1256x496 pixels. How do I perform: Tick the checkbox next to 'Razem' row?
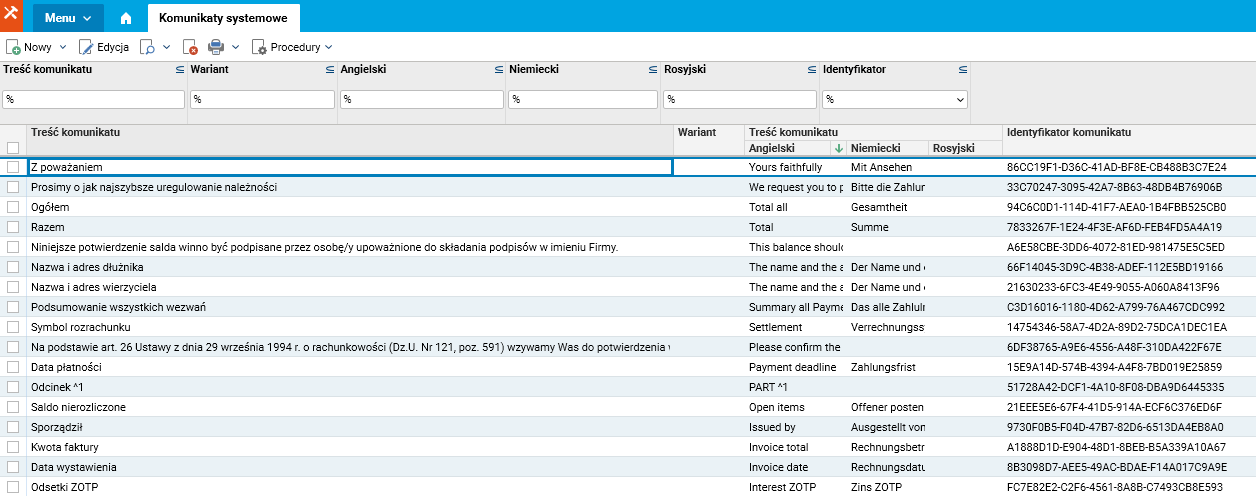[x=13, y=227]
